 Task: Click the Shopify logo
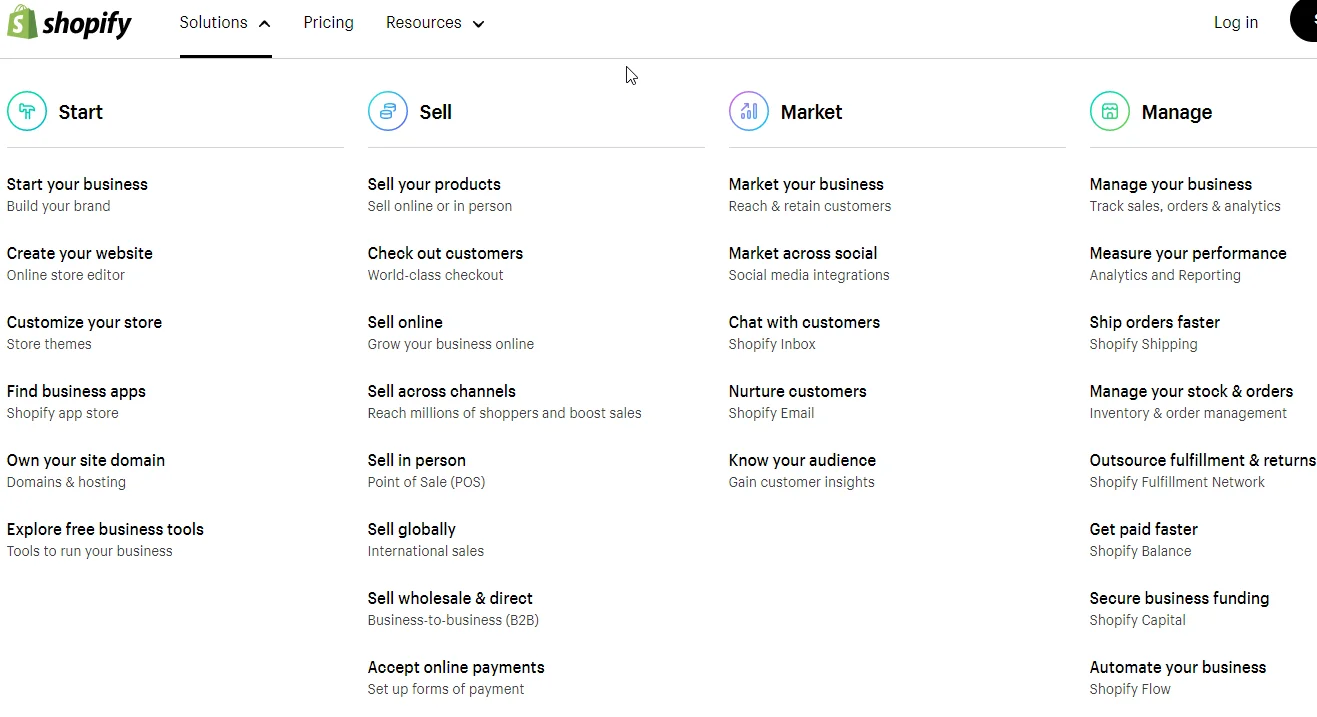tap(69, 22)
